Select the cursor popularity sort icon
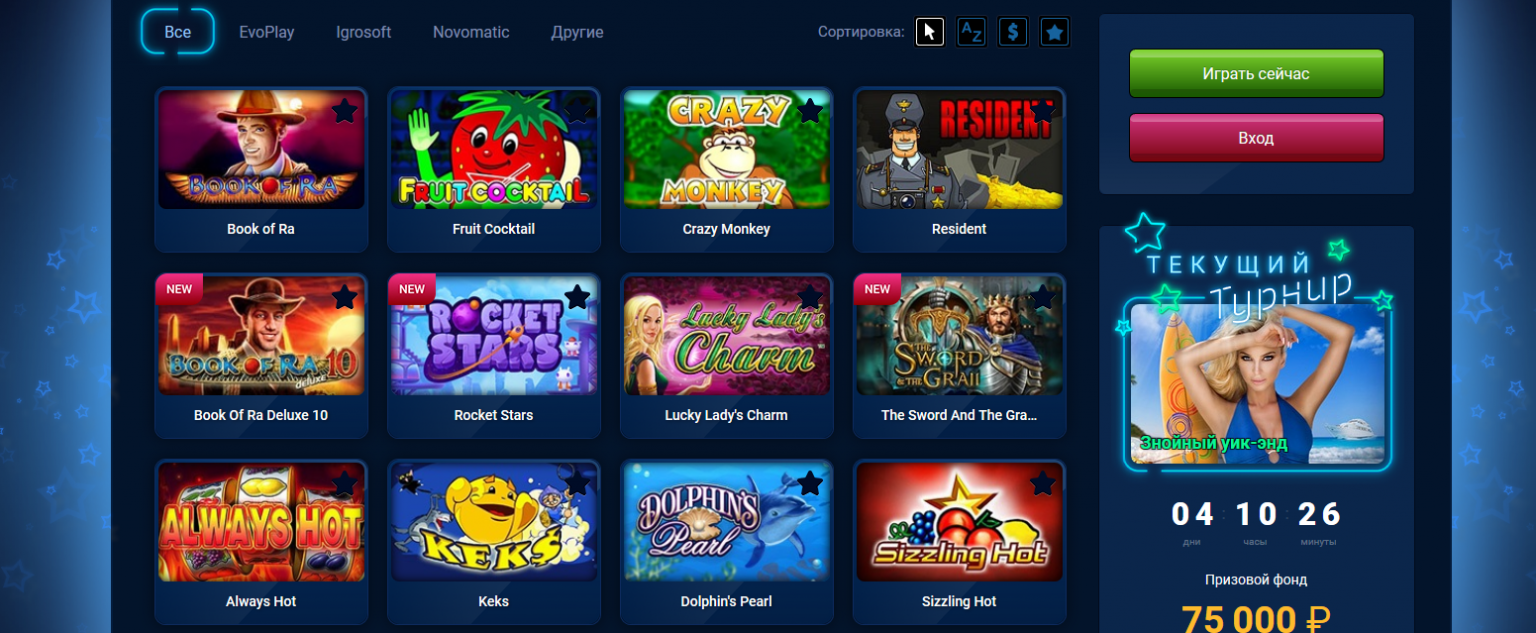The height and width of the screenshot is (633, 1536). pyautogui.click(x=929, y=32)
